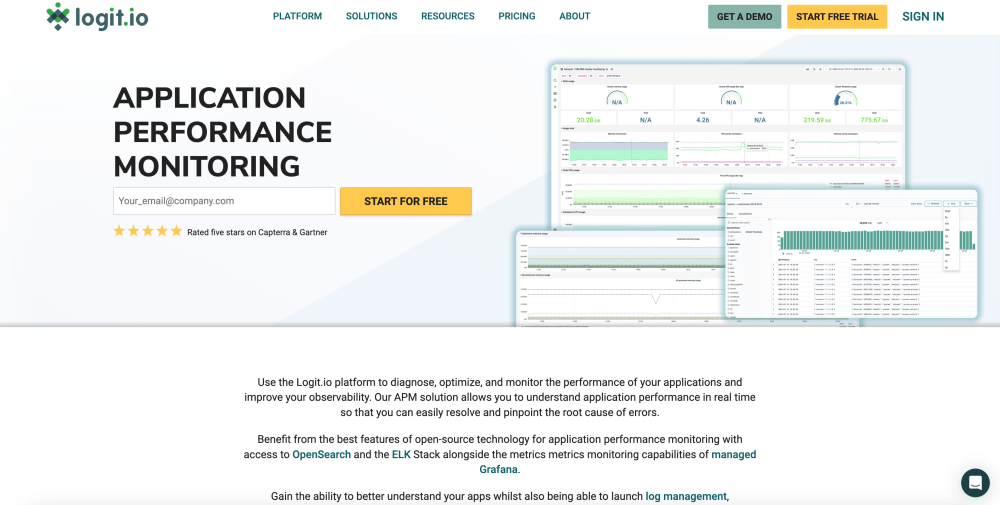Open the About menu item
1000x505 pixels.
[574, 17]
